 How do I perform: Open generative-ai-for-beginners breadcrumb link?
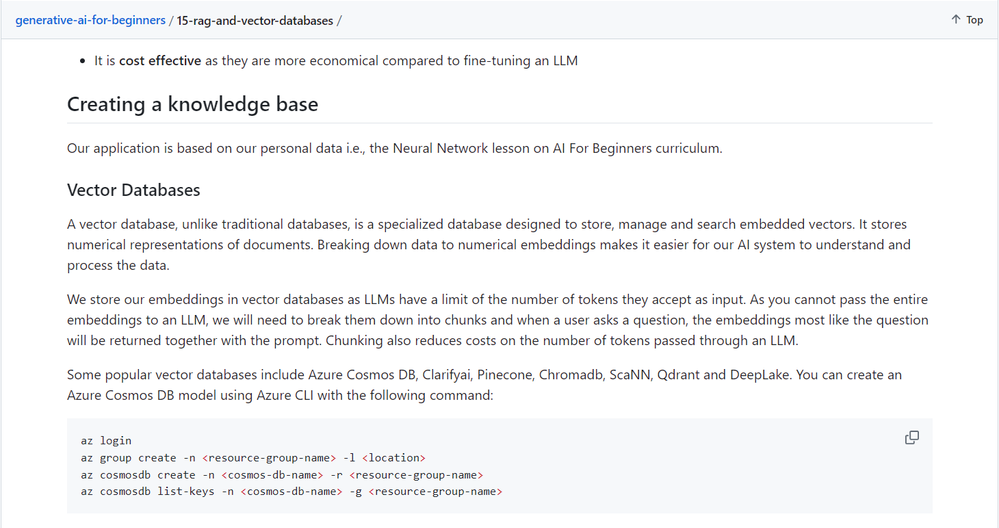[90, 20]
